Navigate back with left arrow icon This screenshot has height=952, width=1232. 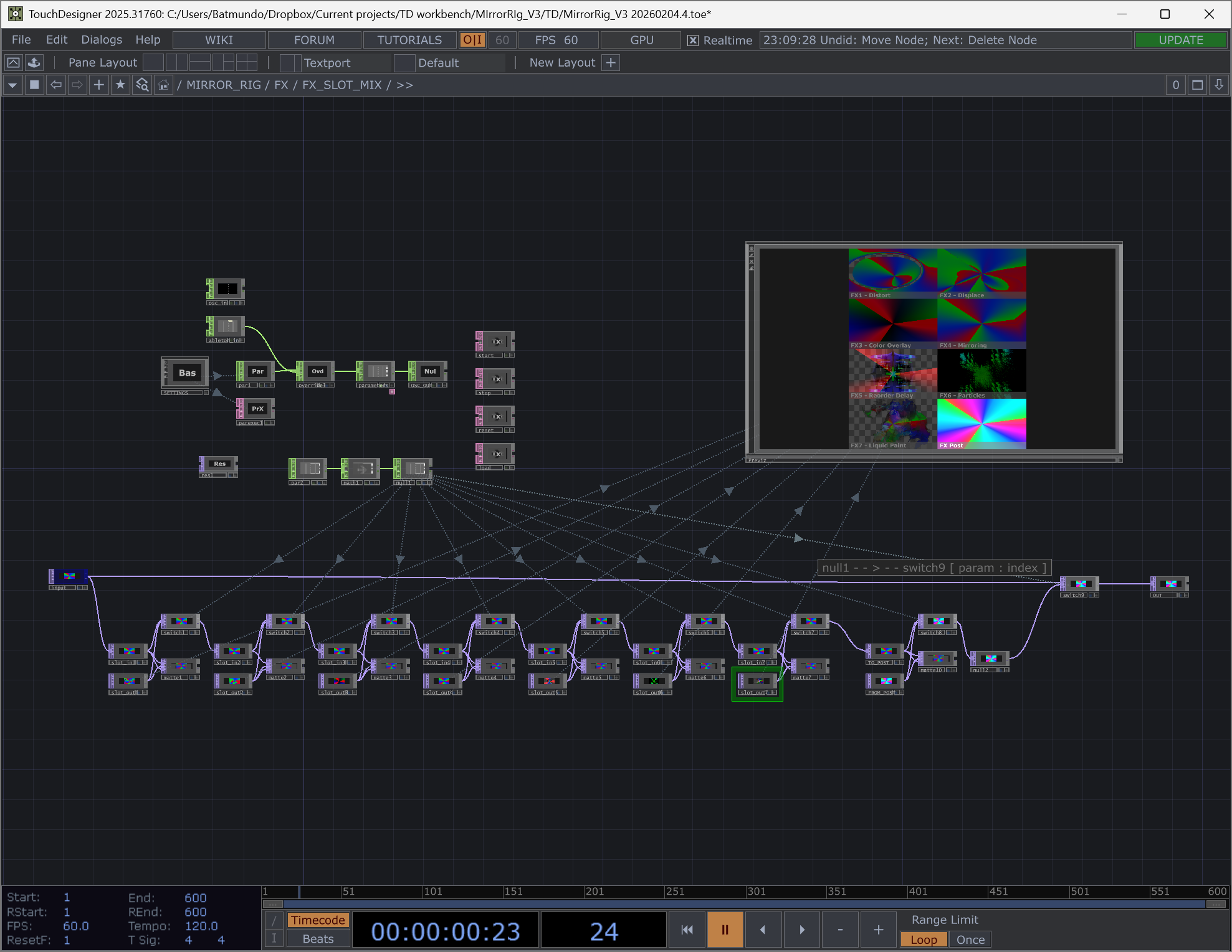coord(56,85)
